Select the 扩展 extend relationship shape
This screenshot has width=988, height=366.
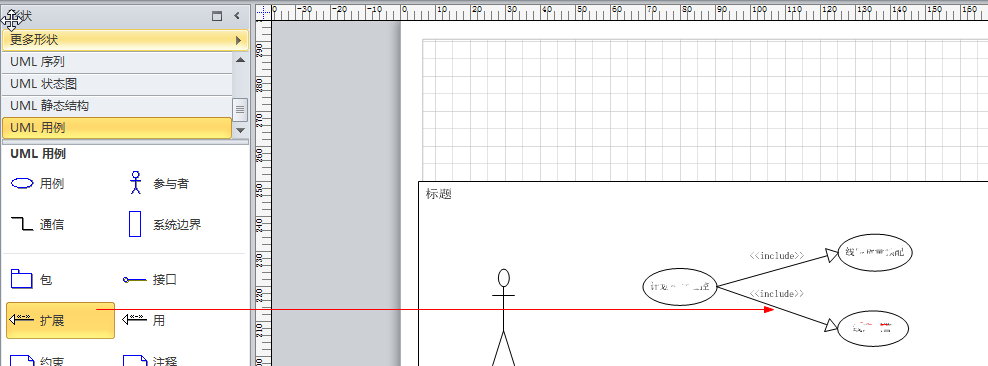(x=60, y=320)
